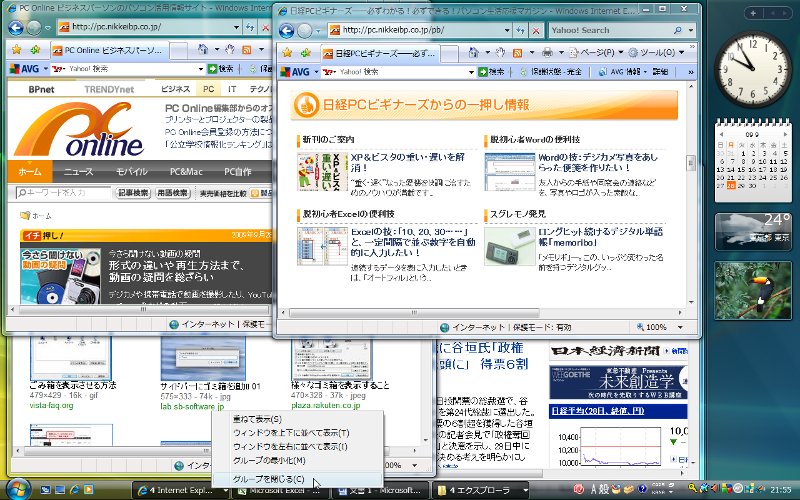Go Home in the Nikkei PC Beginners window
Viewport: 800px width, 500px height.
473,53
